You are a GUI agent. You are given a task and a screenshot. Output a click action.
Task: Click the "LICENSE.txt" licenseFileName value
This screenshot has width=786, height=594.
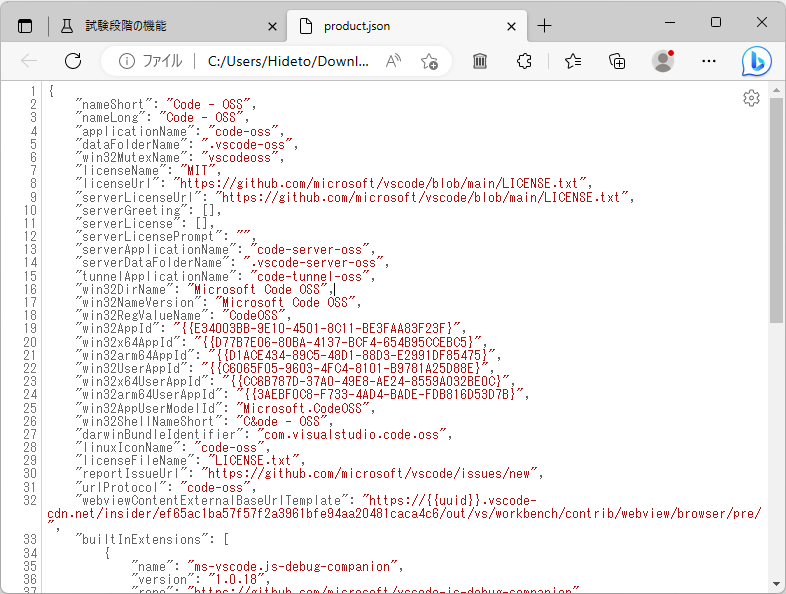[253, 460]
